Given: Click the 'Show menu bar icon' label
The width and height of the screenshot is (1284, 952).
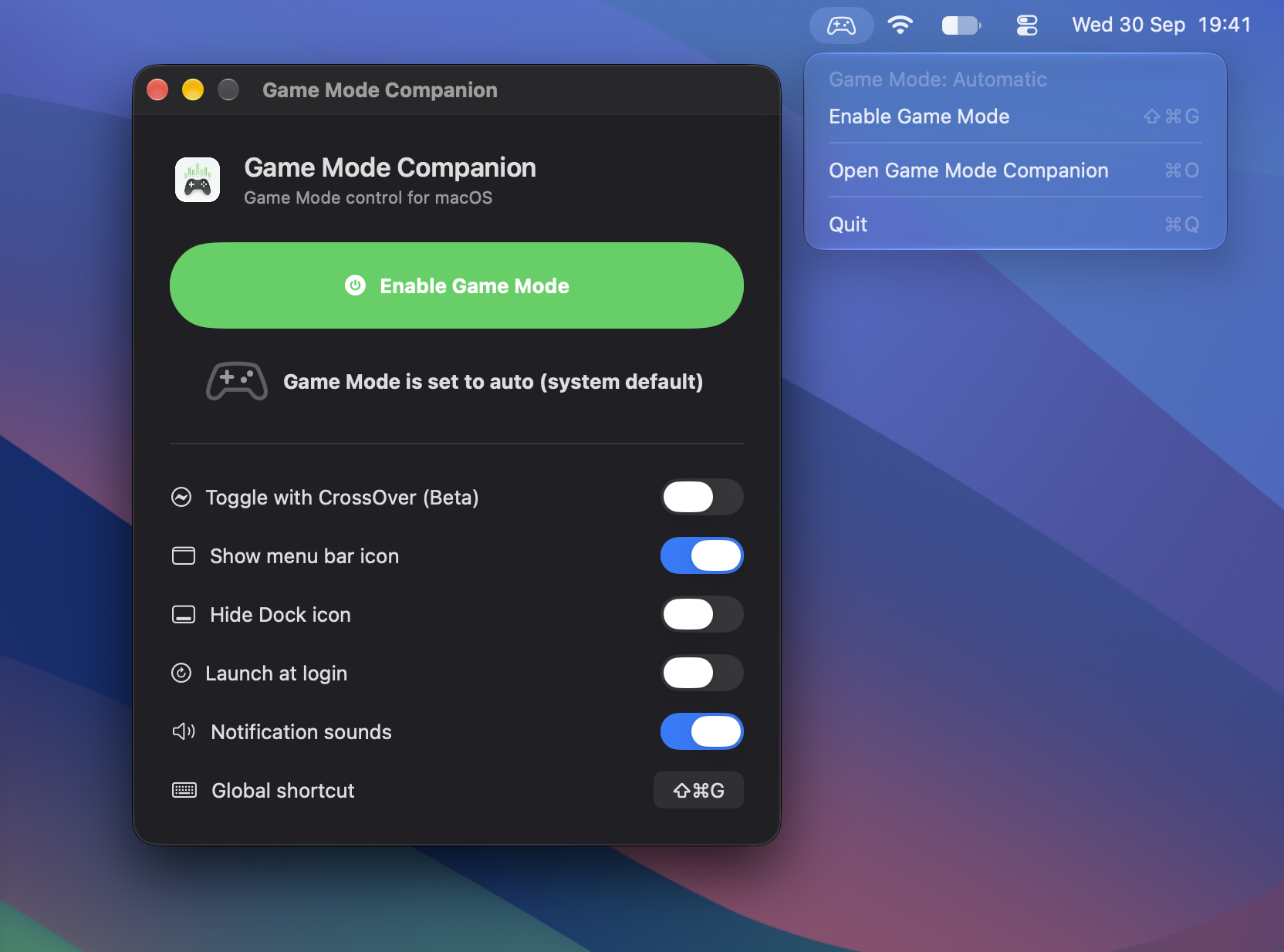Looking at the screenshot, I should 304,556.
